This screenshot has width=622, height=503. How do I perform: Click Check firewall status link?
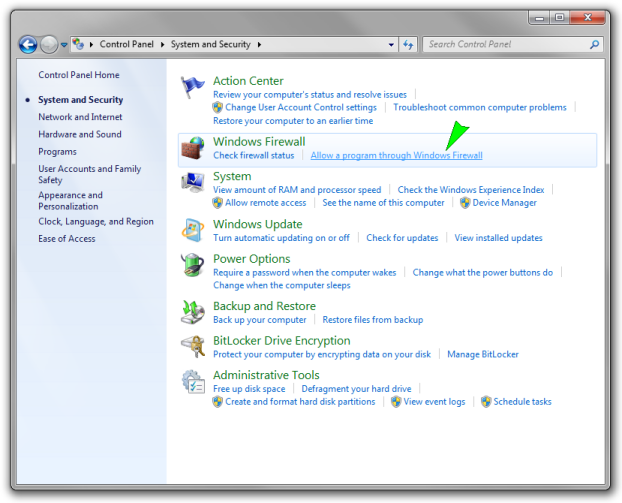point(254,156)
